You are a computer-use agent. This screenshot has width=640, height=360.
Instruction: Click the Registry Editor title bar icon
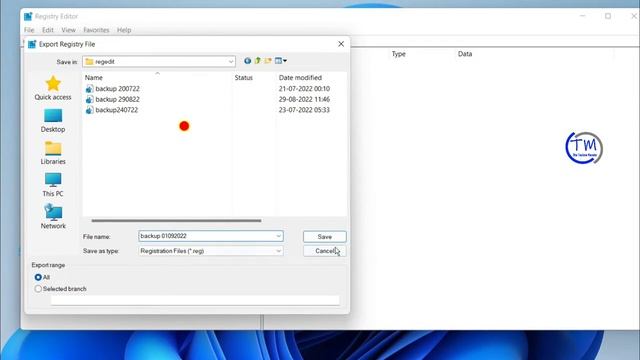pos(28,16)
